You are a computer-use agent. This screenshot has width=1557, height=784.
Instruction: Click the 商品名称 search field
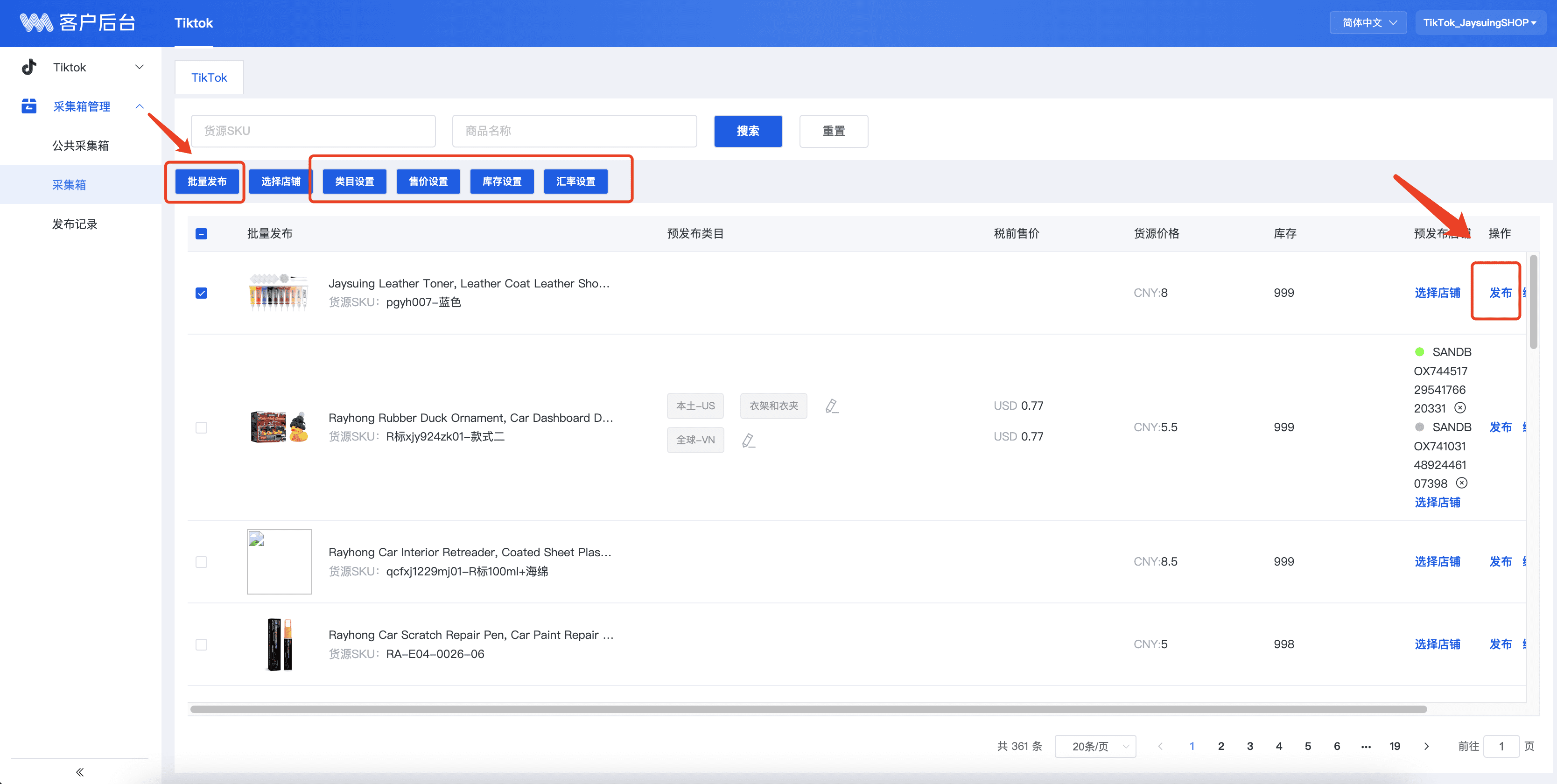tap(574, 131)
